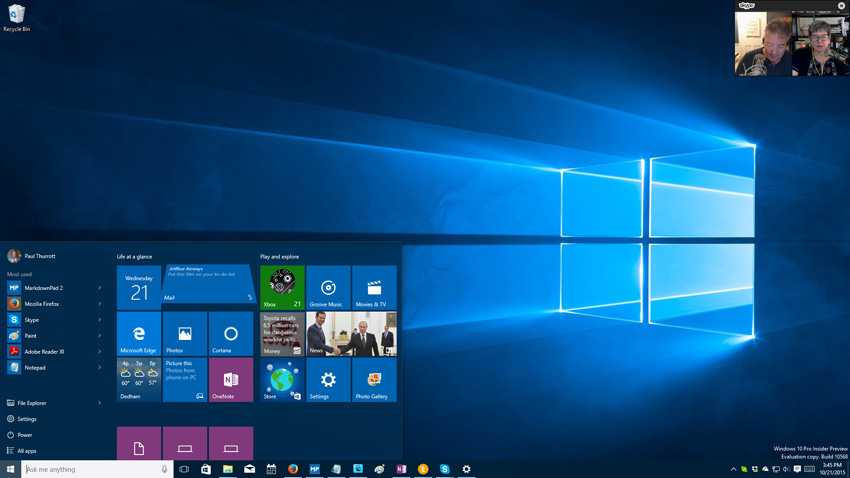
Task: Expand MarkdownPad 2 jump list arrow
Action: pos(100,288)
